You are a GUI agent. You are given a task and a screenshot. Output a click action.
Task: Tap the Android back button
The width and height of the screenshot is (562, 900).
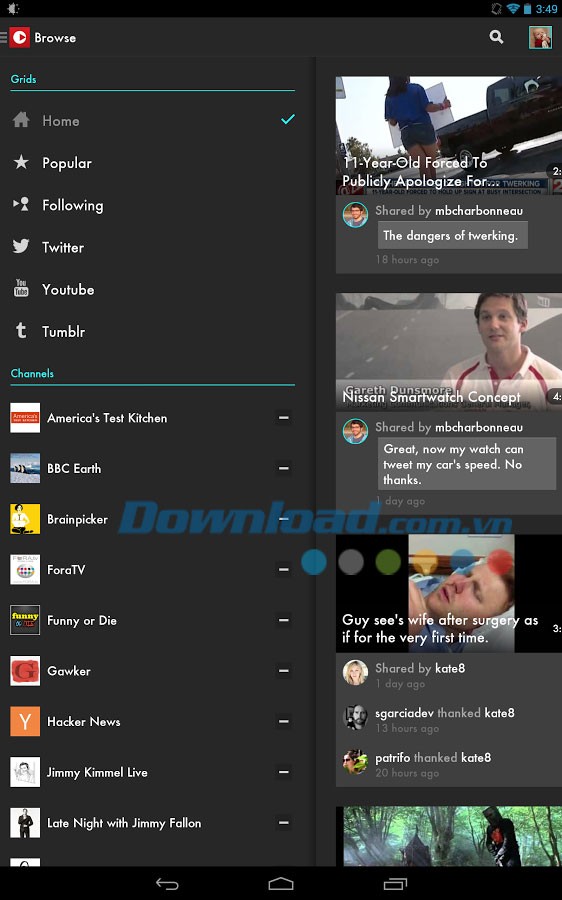point(167,884)
